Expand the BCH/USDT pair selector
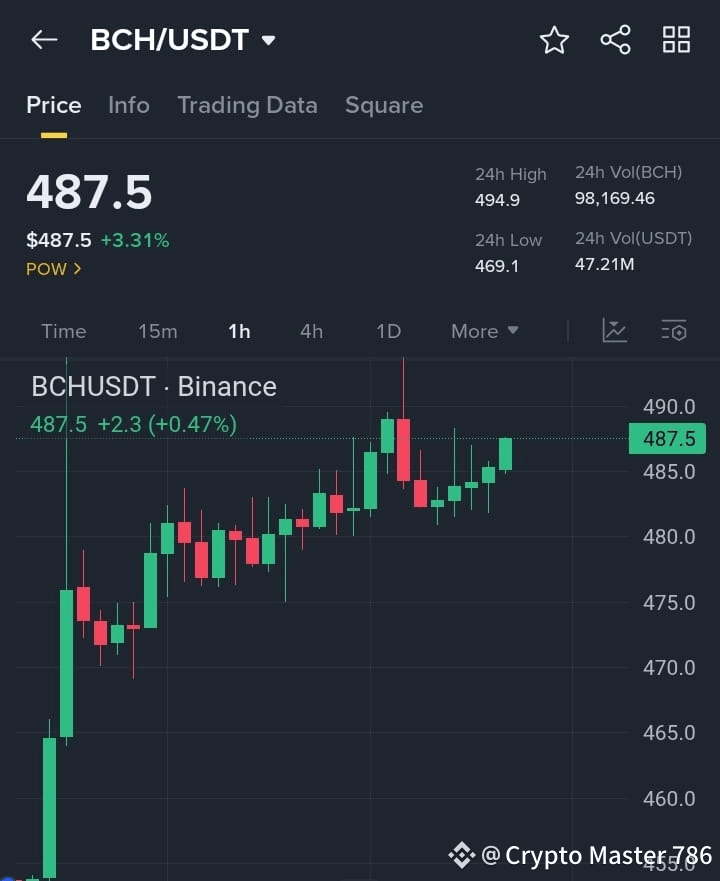This screenshot has width=720, height=881. coord(268,40)
